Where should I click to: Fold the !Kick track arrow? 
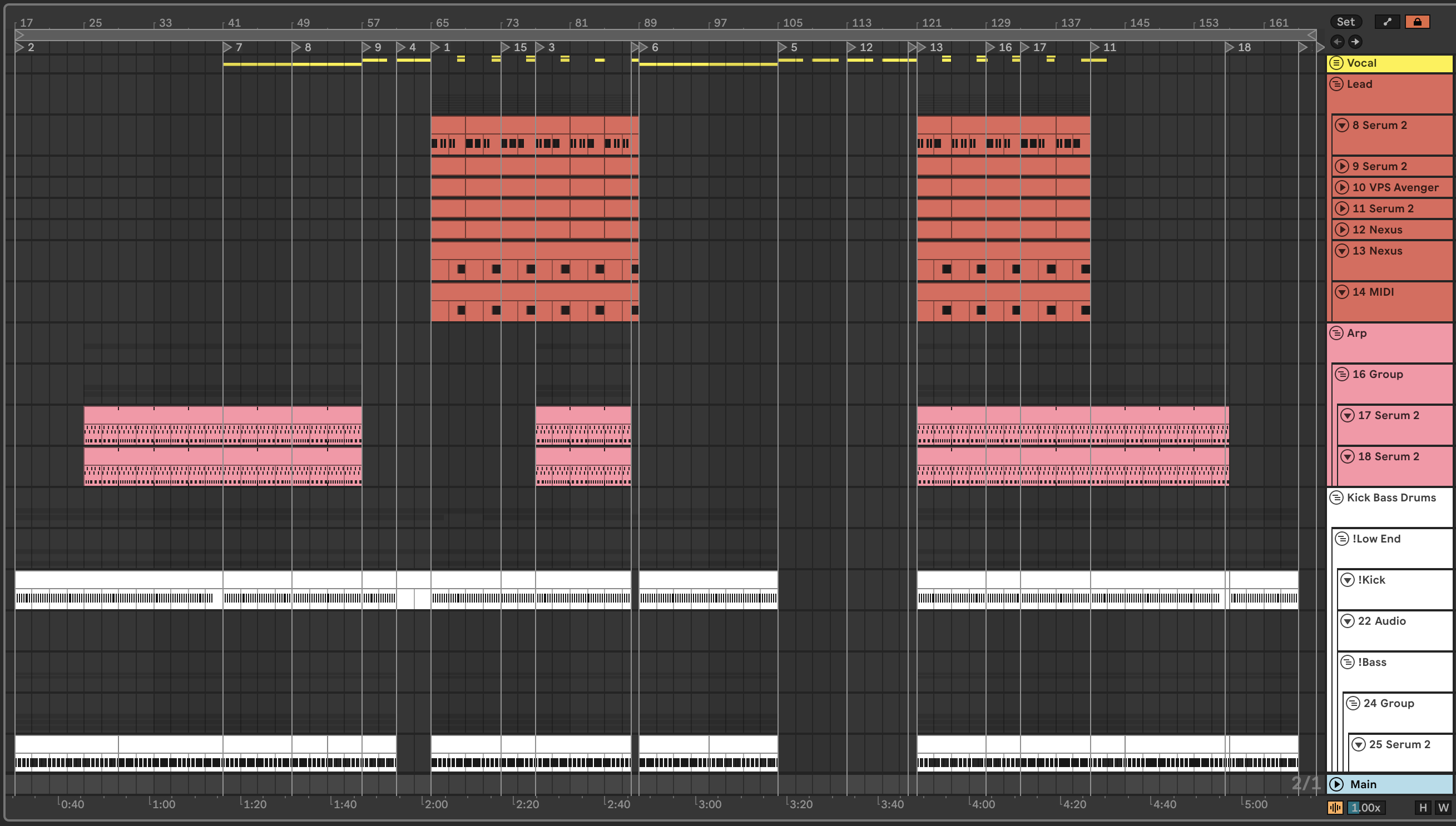[x=1347, y=580]
